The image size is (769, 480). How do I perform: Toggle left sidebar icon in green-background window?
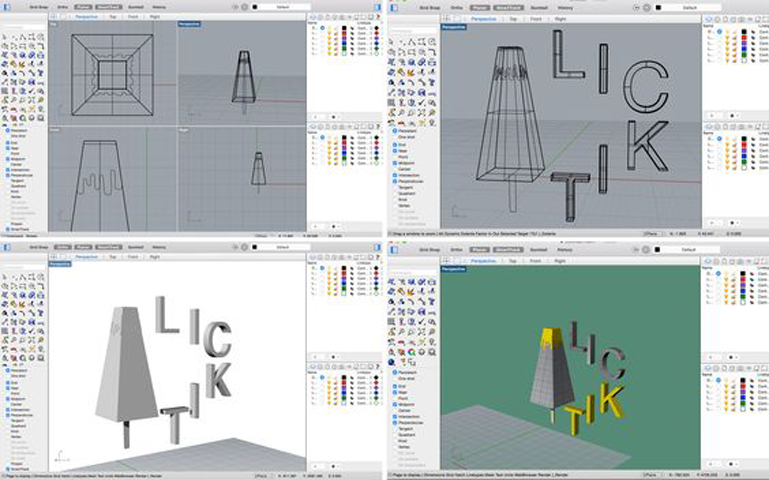pyautogui.click(x=394, y=250)
